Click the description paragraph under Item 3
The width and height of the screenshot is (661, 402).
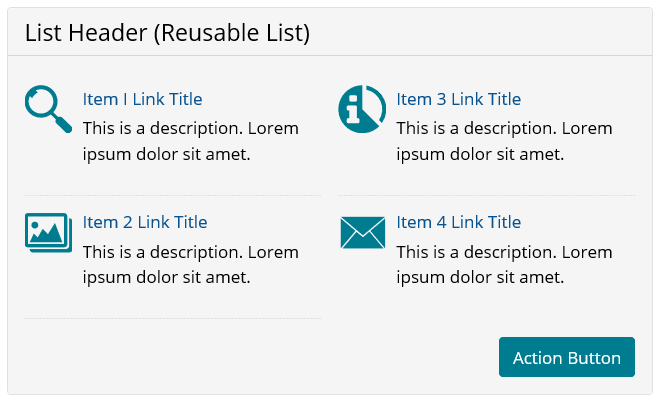coord(504,141)
